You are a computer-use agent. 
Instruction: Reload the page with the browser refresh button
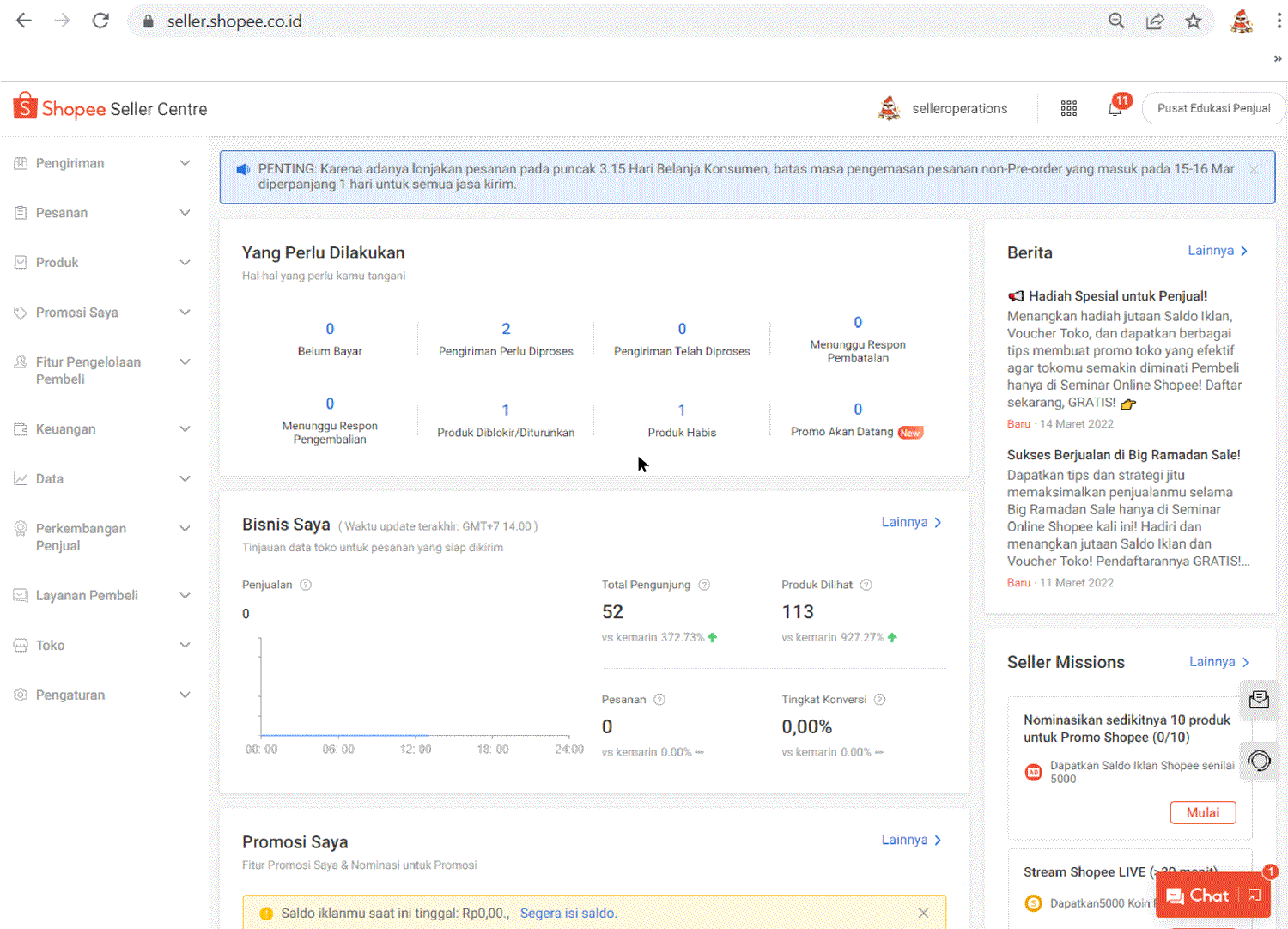coord(100,21)
